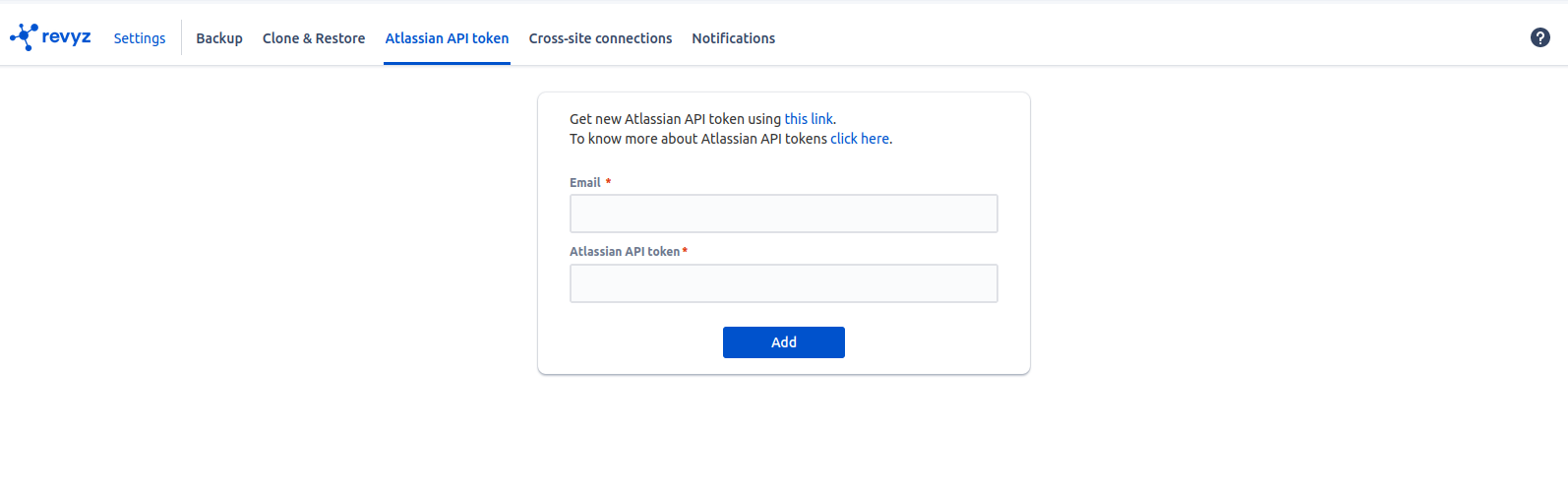Screen dimensions: 1568x493
Task: Click the revyz wordmark text
Action: point(67,37)
